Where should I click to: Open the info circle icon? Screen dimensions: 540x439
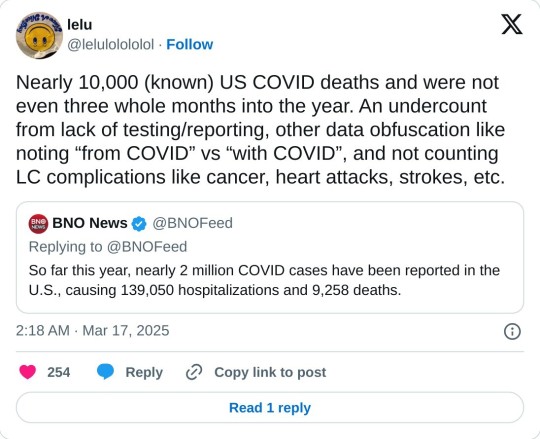[512, 332]
